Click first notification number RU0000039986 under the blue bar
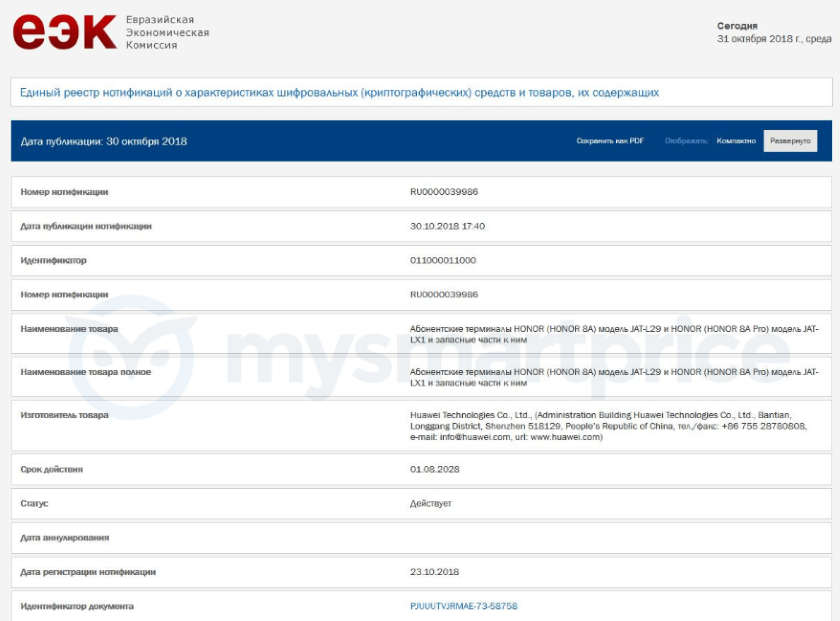 click(444, 192)
